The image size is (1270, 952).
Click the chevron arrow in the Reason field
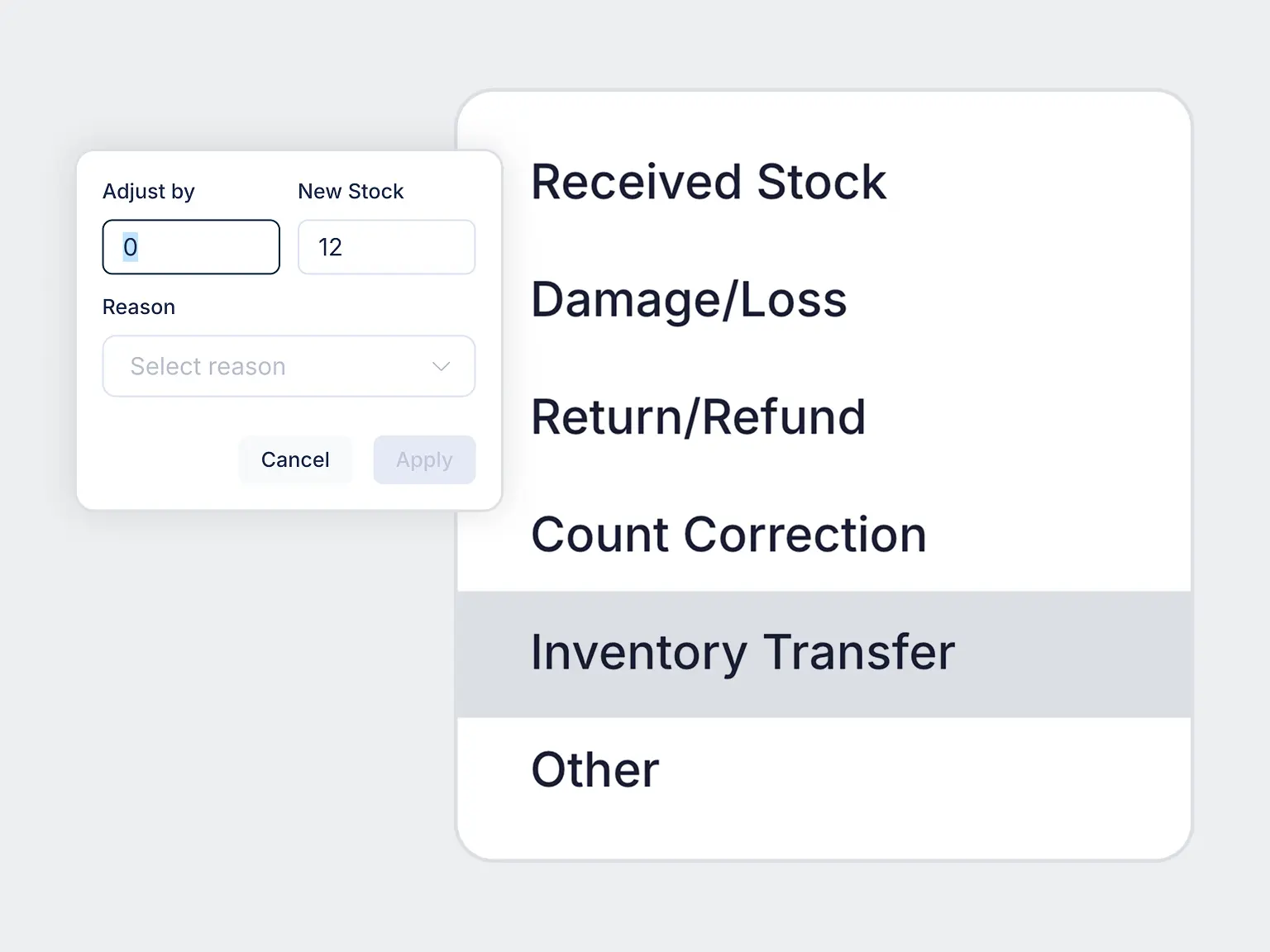click(442, 366)
